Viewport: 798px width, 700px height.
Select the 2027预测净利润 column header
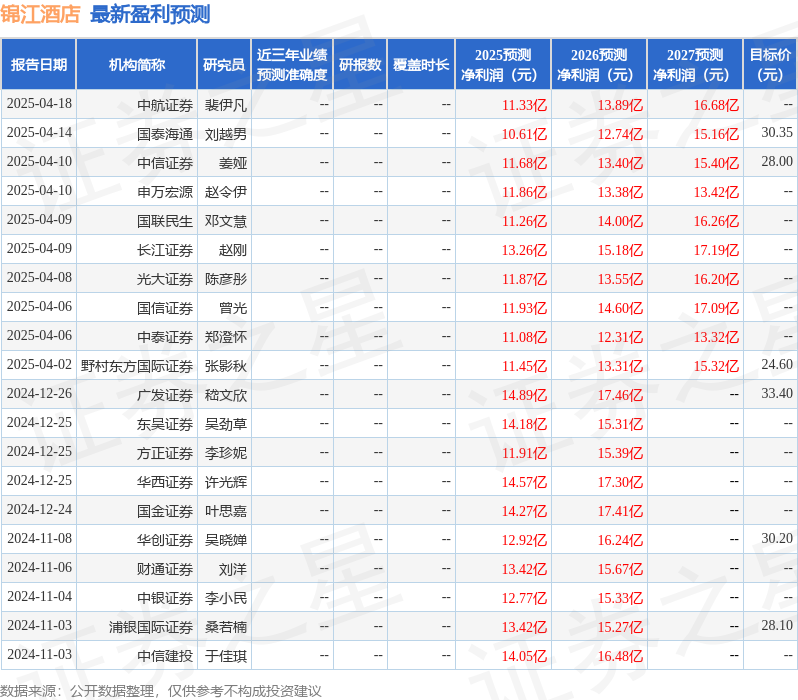pyautogui.click(x=695, y=65)
